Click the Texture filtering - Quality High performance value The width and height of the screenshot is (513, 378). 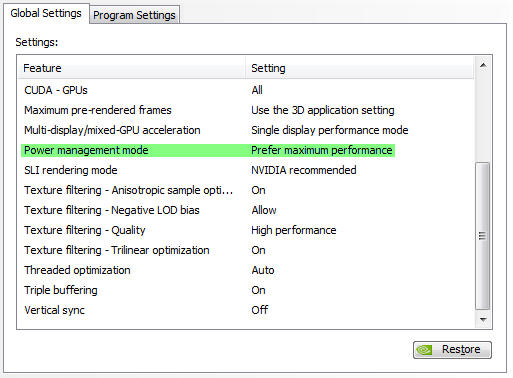[x=294, y=230]
